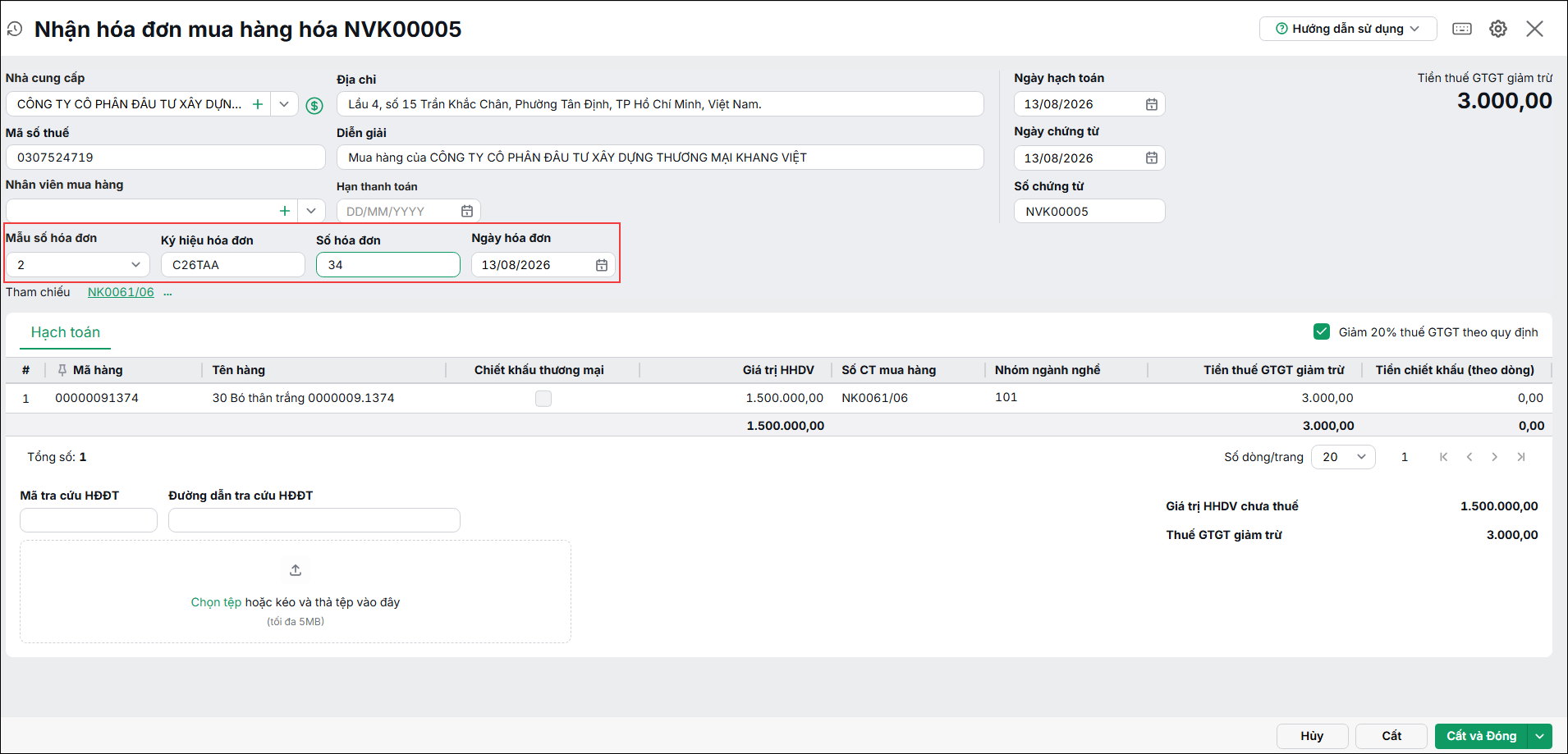Close the invoice form with X
Viewport: 1568px width, 754px height.
pyautogui.click(x=1534, y=29)
